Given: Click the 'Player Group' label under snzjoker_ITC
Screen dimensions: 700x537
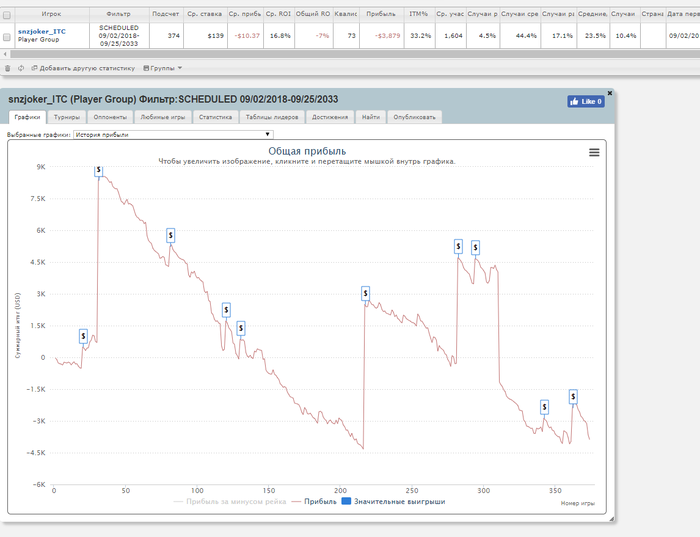Looking at the screenshot, I should pyautogui.click(x=38, y=40).
